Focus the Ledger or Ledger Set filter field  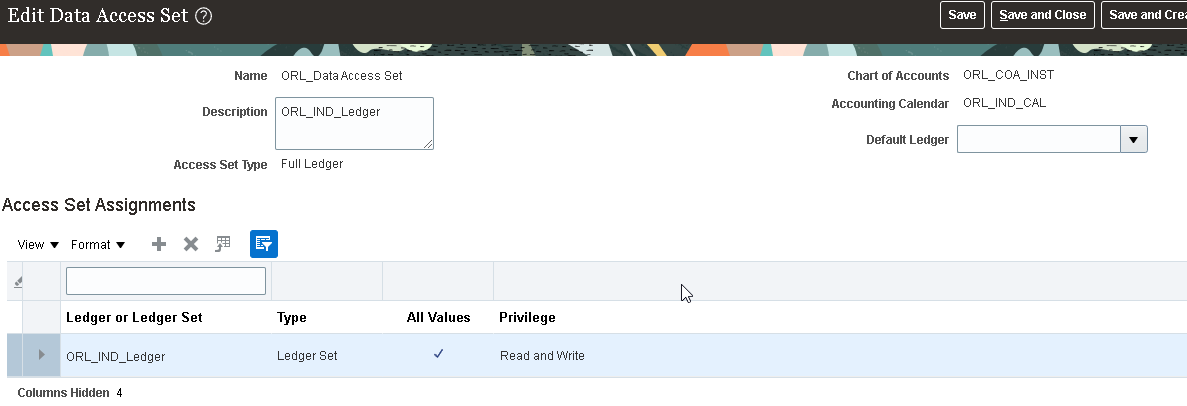166,281
